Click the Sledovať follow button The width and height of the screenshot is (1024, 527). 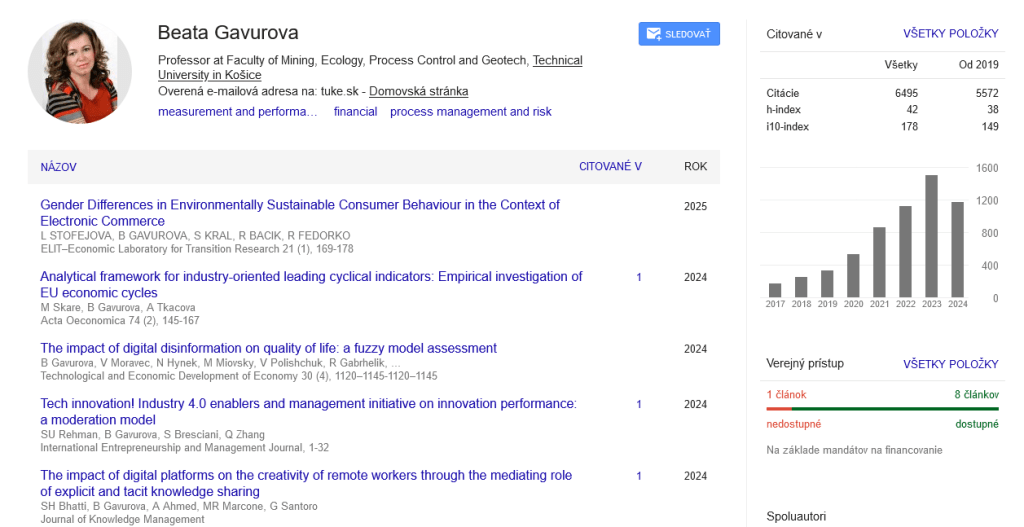(679, 34)
